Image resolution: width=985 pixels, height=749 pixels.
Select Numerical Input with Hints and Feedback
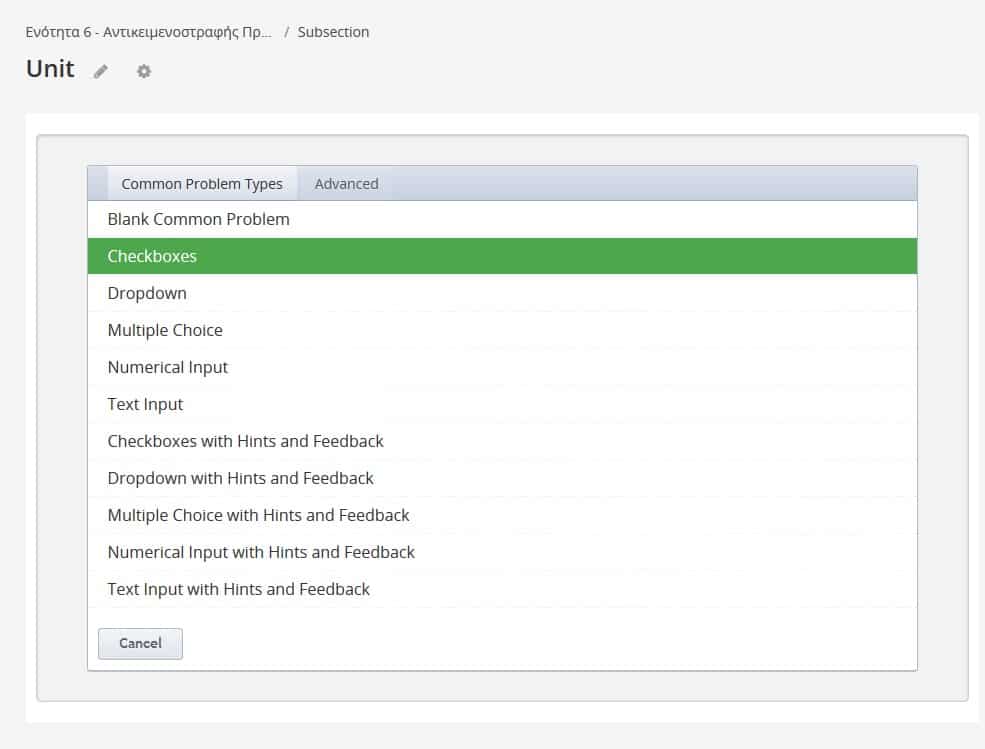pyautogui.click(x=502, y=553)
